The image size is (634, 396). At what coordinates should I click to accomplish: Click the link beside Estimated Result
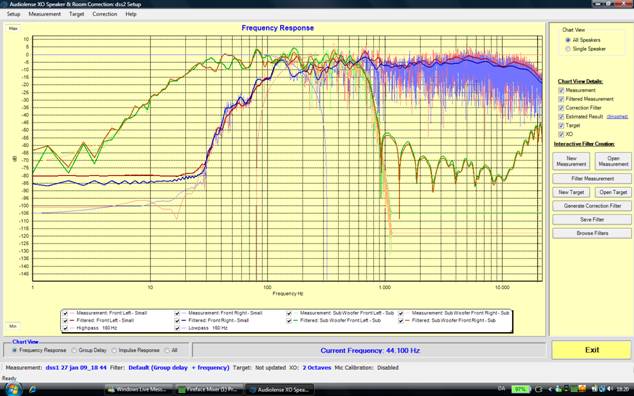pos(617,116)
